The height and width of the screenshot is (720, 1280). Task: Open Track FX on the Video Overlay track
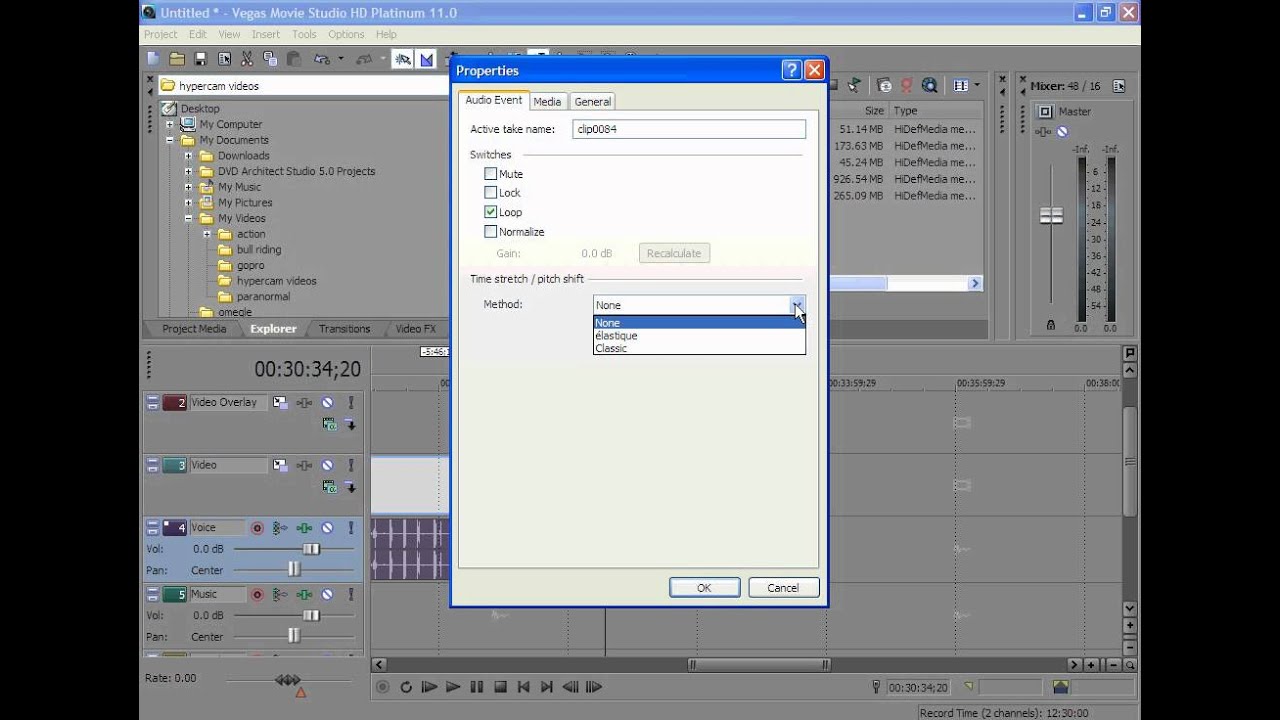pos(303,403)
